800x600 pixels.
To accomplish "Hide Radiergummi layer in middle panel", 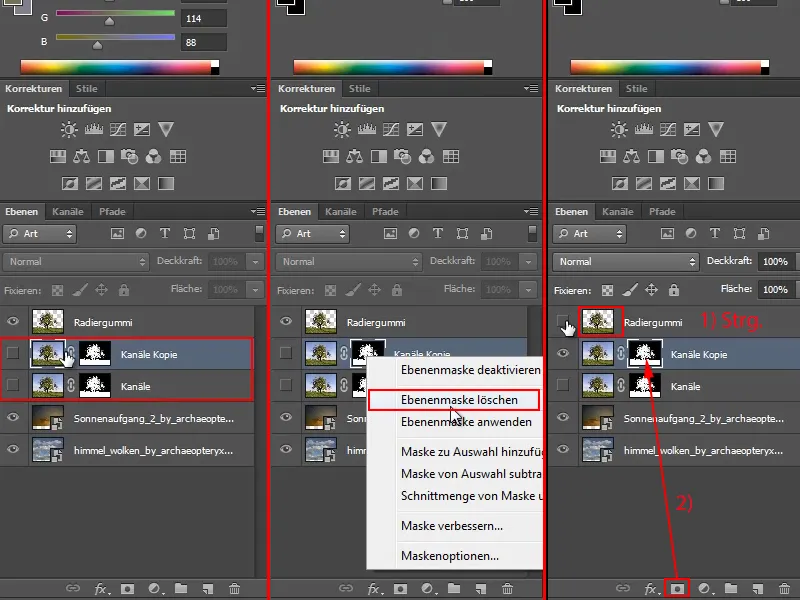I will click(286, 321).
